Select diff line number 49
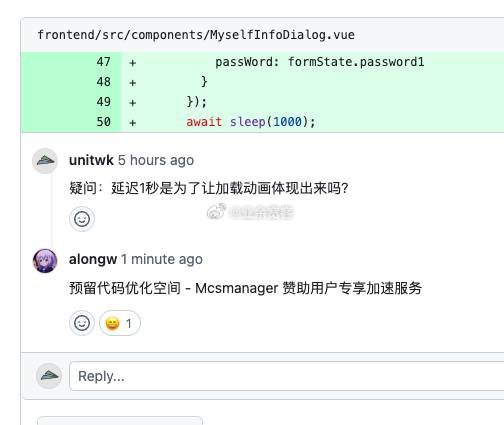This screenshot has height=425, width=504. tap(103, 102)
